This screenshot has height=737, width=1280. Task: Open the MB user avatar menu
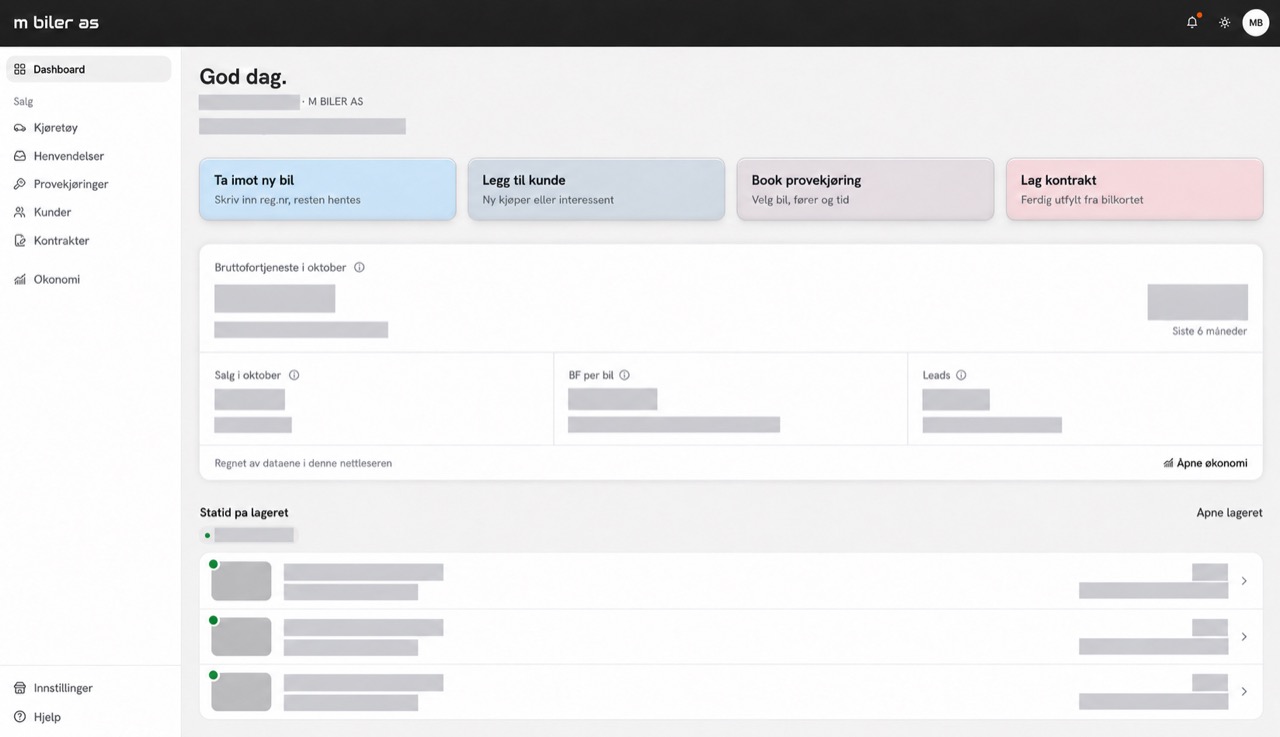(x=1255, y=22)
